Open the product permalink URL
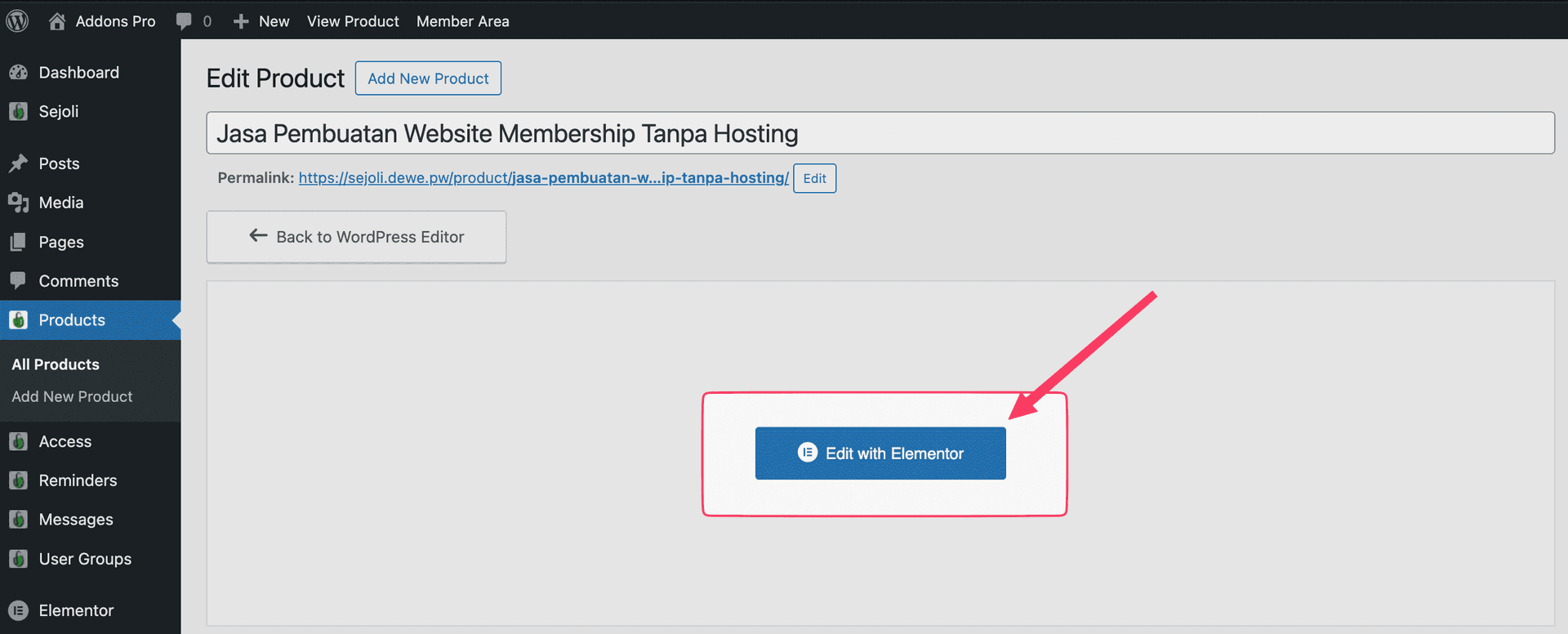The width and height of the screenshot is (1568, 634). [543, 178]
